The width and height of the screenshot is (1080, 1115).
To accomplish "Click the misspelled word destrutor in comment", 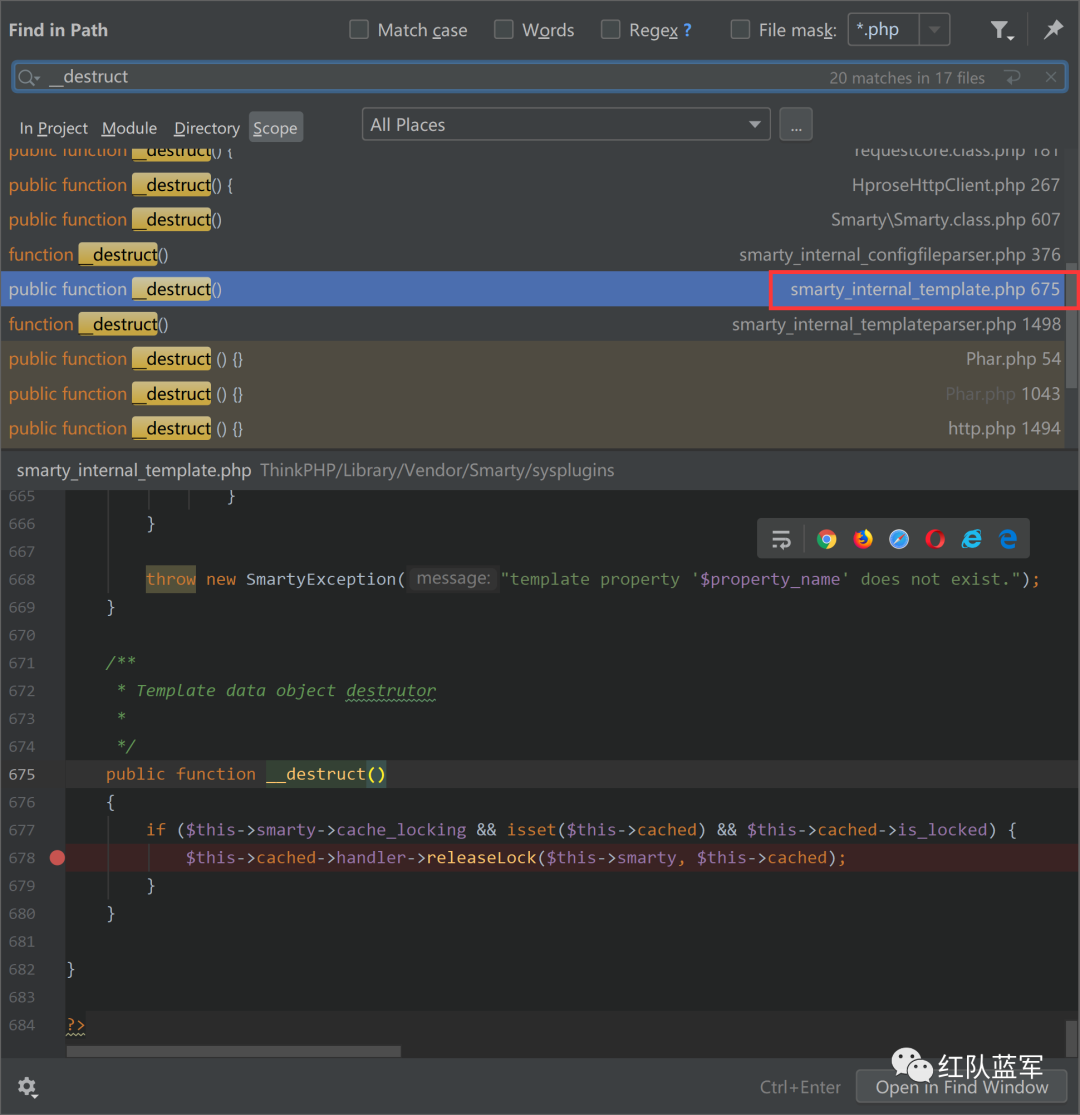I will [391, 691].
